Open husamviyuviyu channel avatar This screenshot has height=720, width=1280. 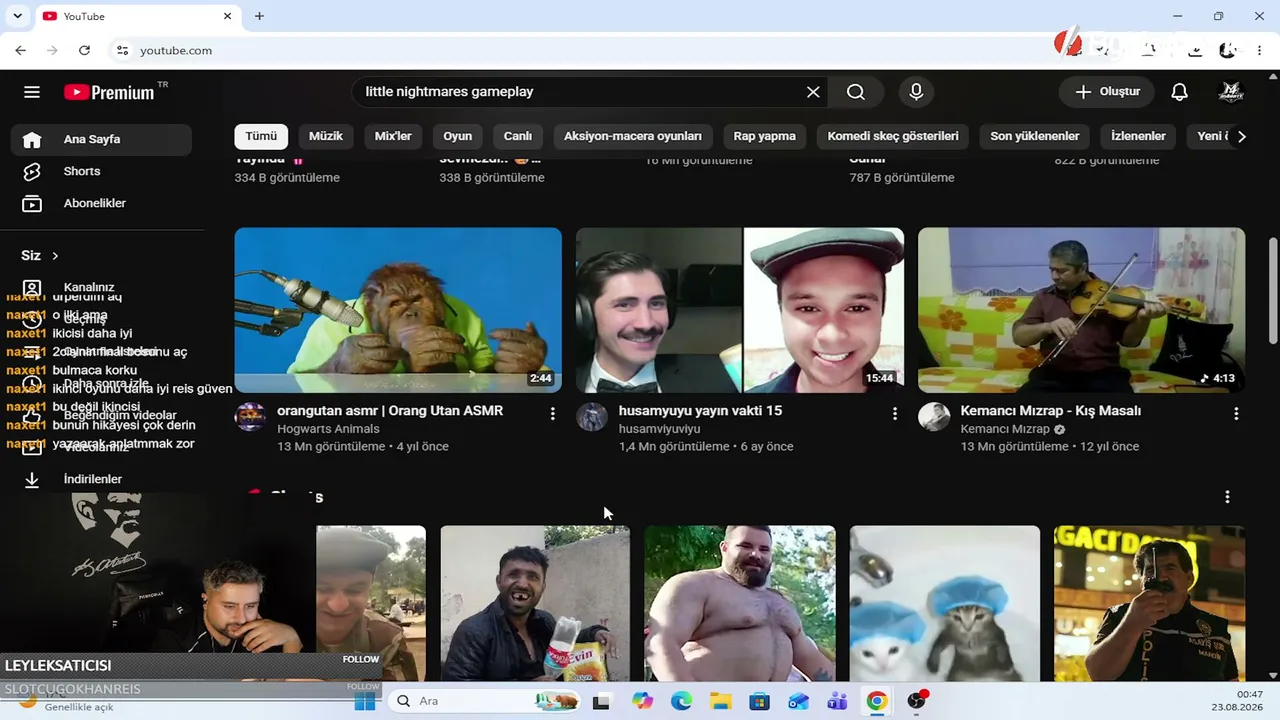click(x=592, y=417)
